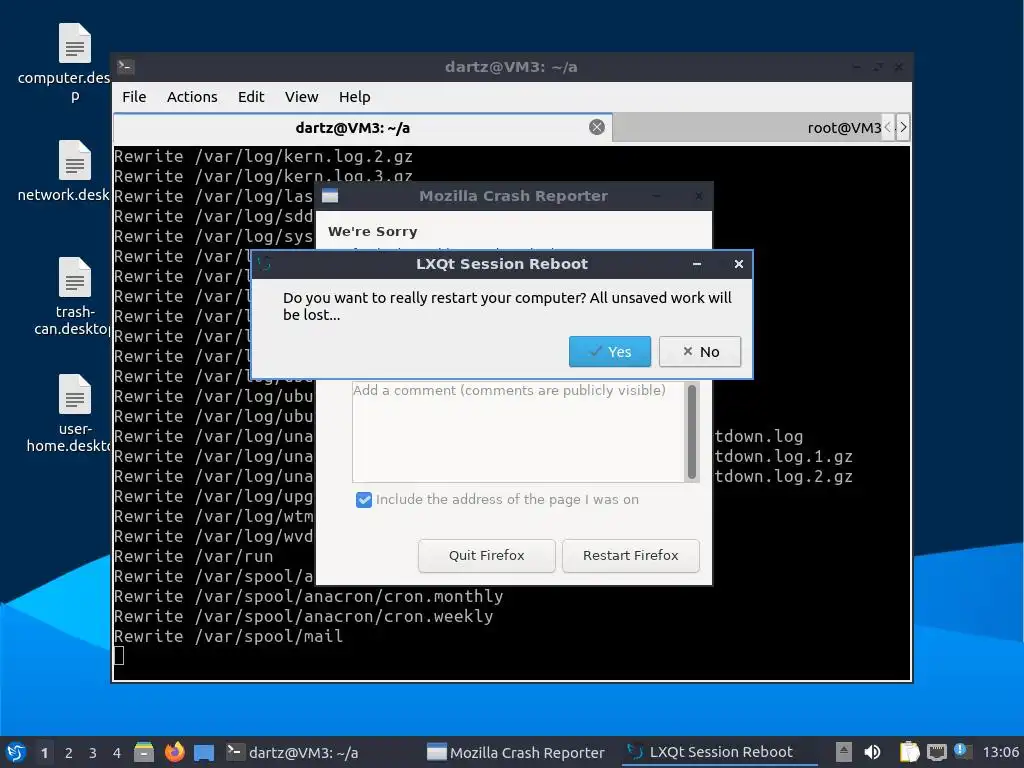Click the 13:06 panel clock
This screenshot has height=768, width=1024.
click(x=1000, y=752)
